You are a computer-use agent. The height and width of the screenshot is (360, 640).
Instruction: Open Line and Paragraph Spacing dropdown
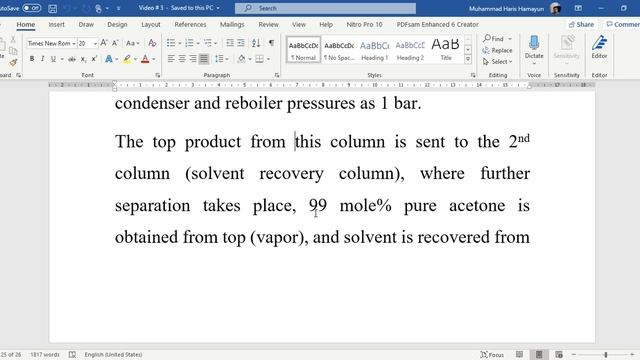221,59
